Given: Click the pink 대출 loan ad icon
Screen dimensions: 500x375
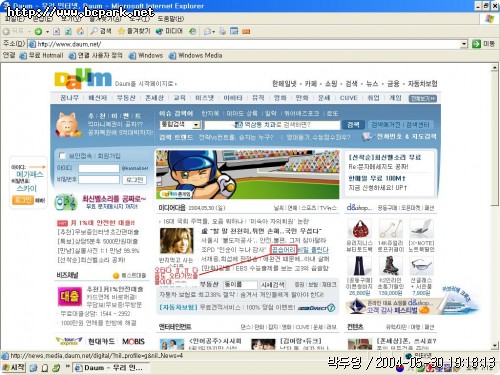Looking at the screenshot, I should [x=69, y=296].
